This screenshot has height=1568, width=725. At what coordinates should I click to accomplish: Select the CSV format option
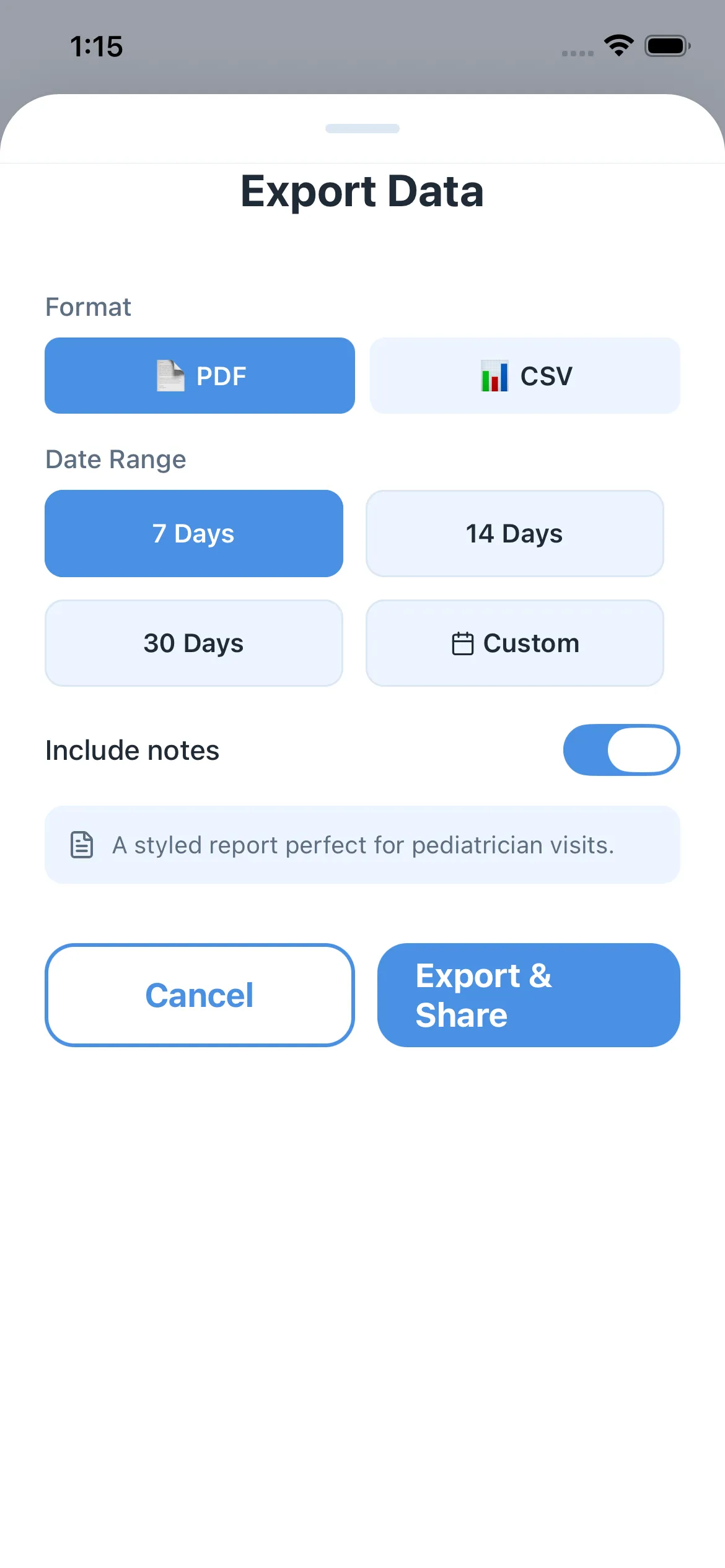tap(524, 375)
